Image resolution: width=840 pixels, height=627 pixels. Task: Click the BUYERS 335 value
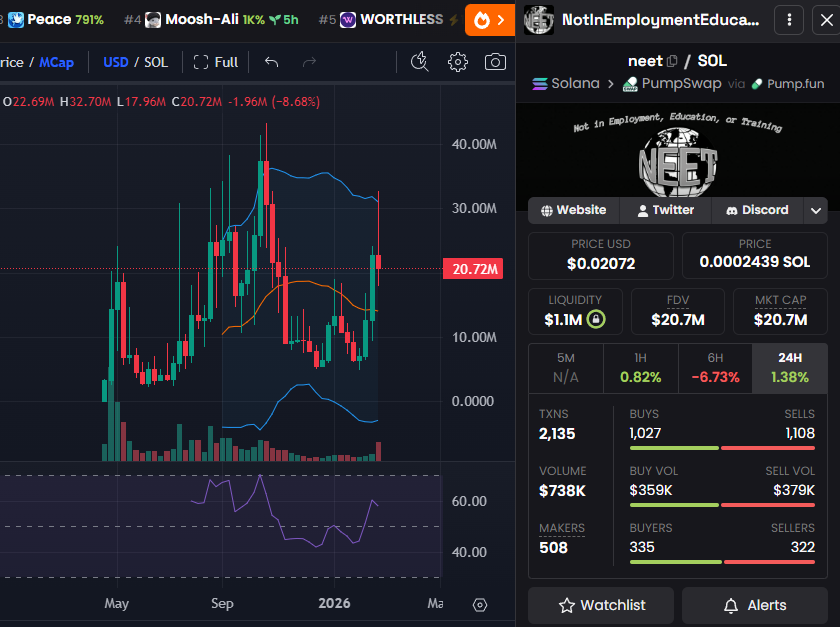pyautogui.click(x=642, y=547)
